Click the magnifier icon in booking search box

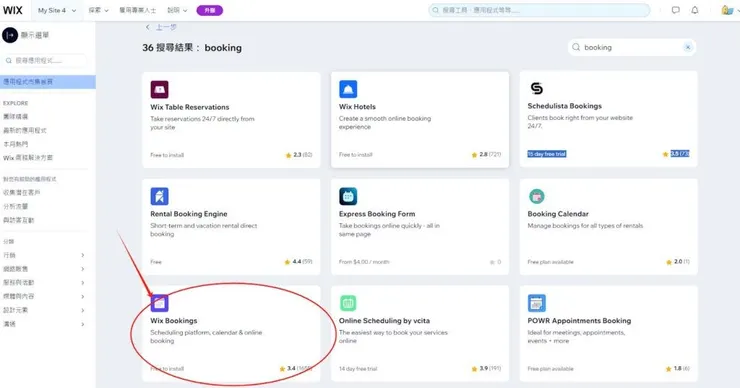tap(576, 47)
